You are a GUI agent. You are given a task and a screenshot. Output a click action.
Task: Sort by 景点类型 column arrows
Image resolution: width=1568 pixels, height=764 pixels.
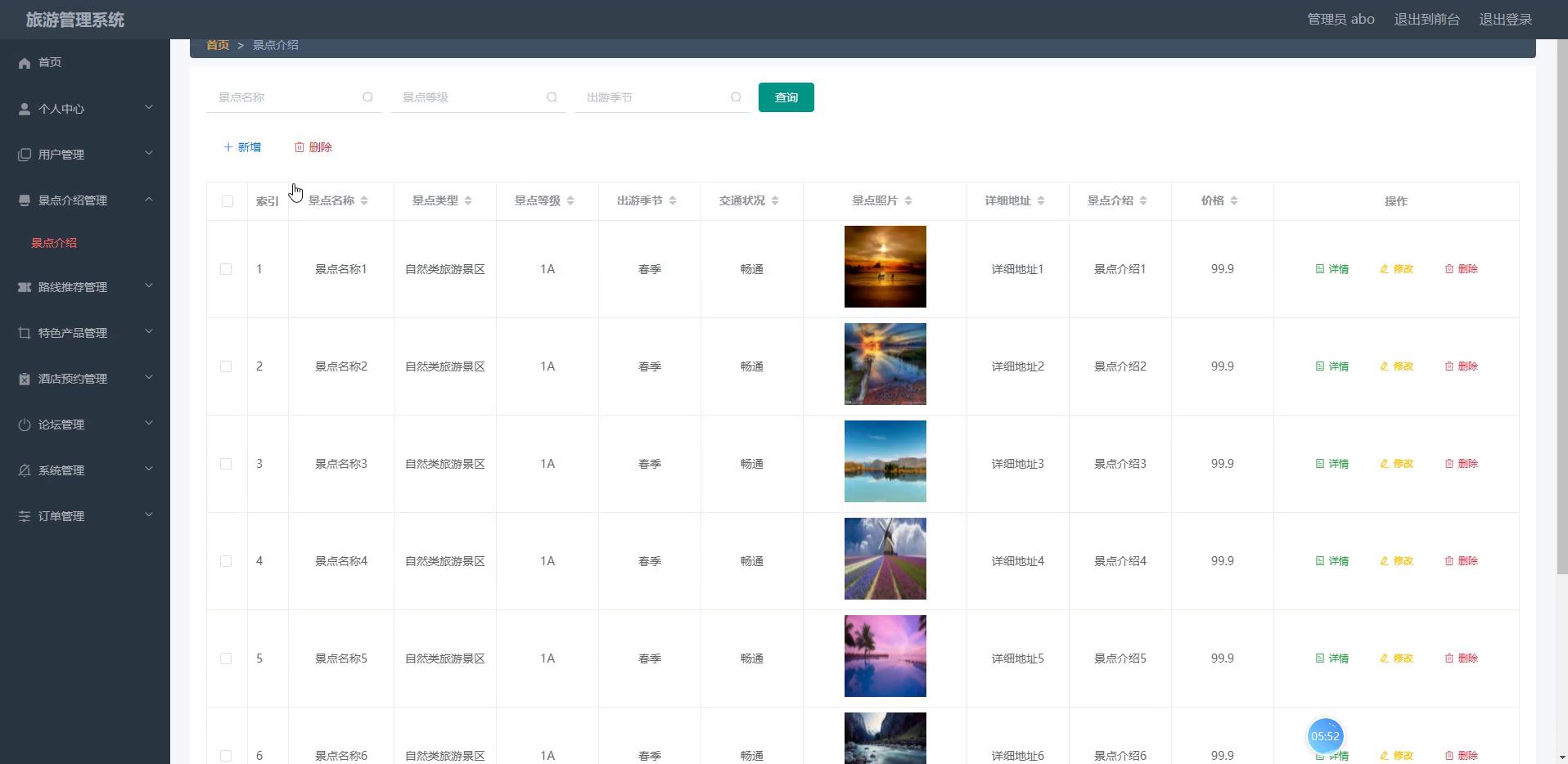tap(468, 200)
